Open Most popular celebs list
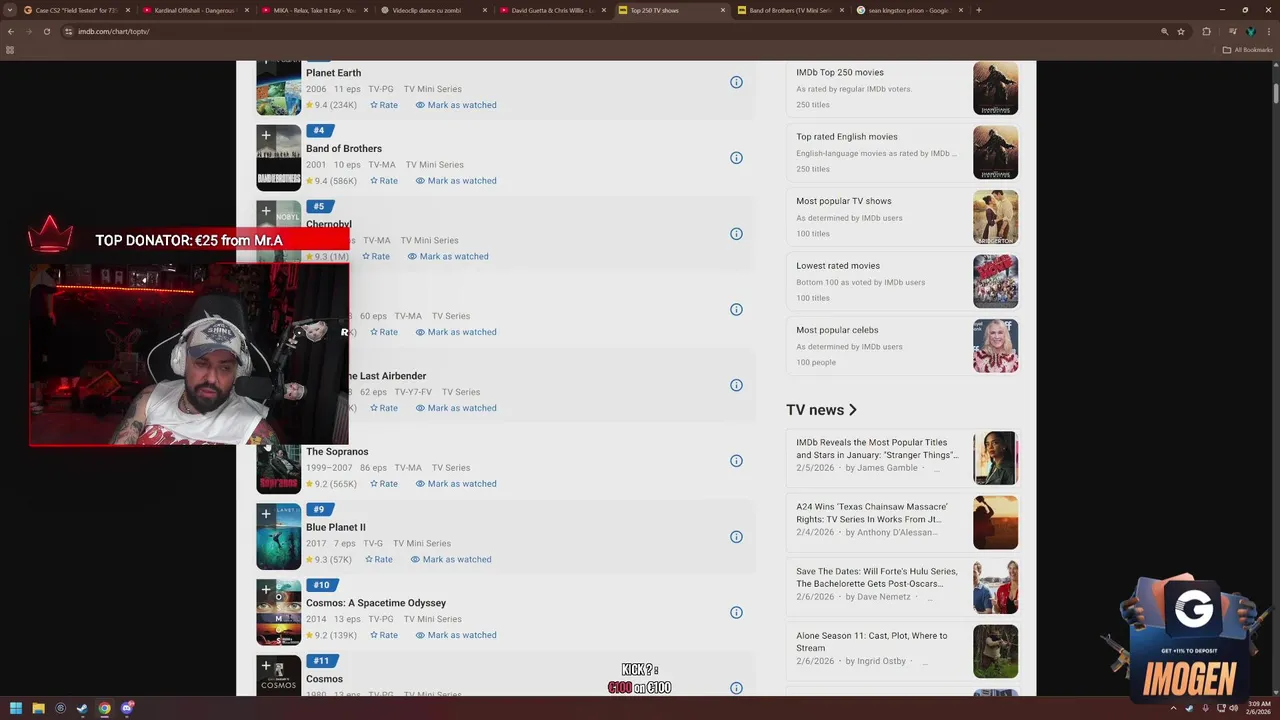1280x720 pixels. click(837, 330)
